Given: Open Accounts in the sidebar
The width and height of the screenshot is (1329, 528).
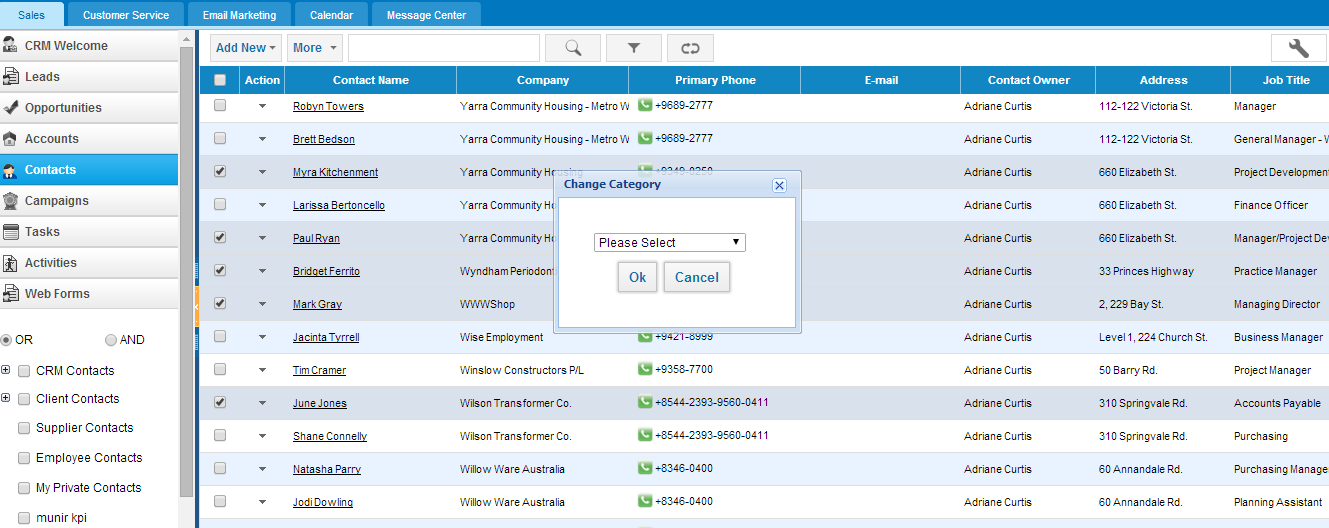Looking at the screenshot, I should click(89, 139).
